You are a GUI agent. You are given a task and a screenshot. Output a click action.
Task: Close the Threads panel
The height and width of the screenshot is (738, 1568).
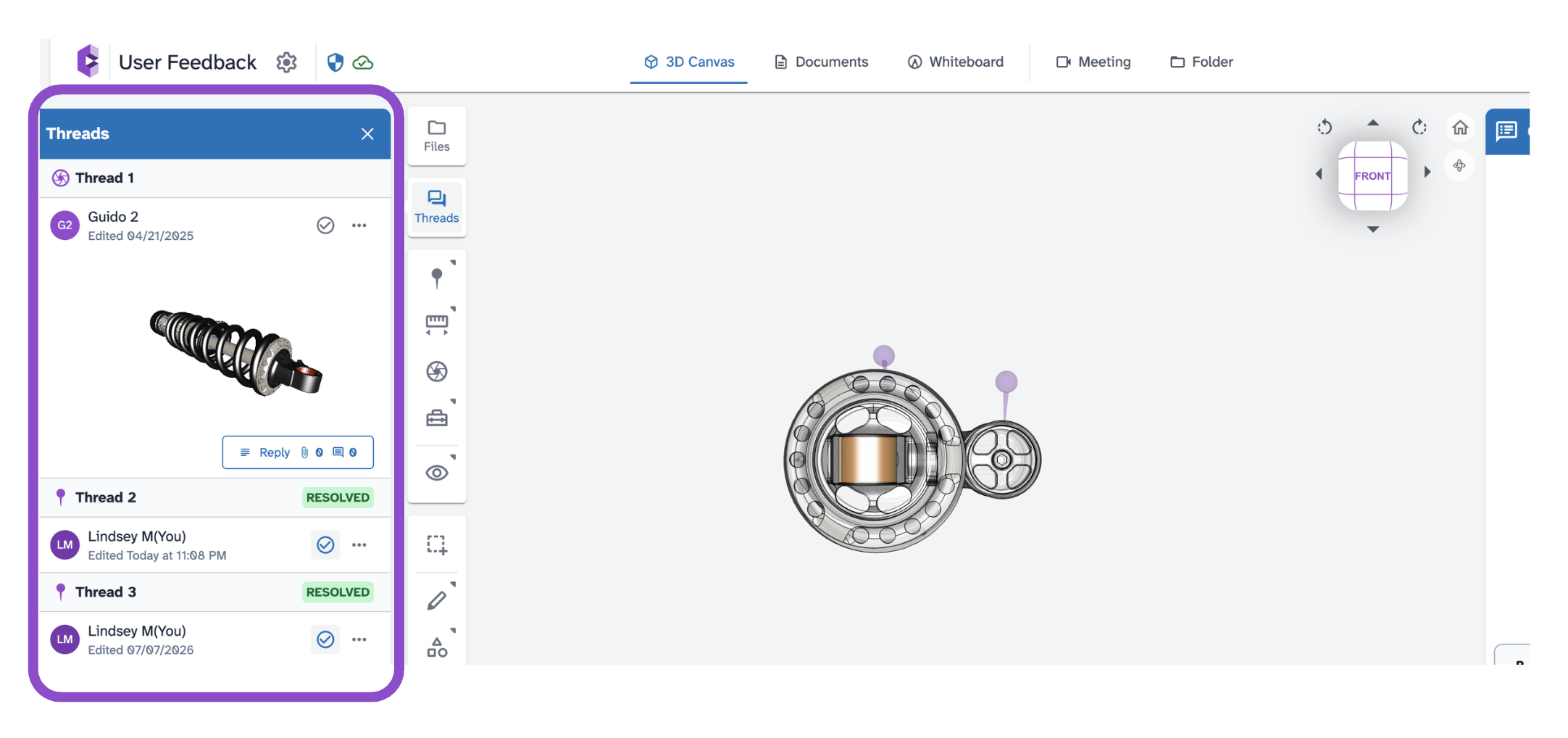367,133
